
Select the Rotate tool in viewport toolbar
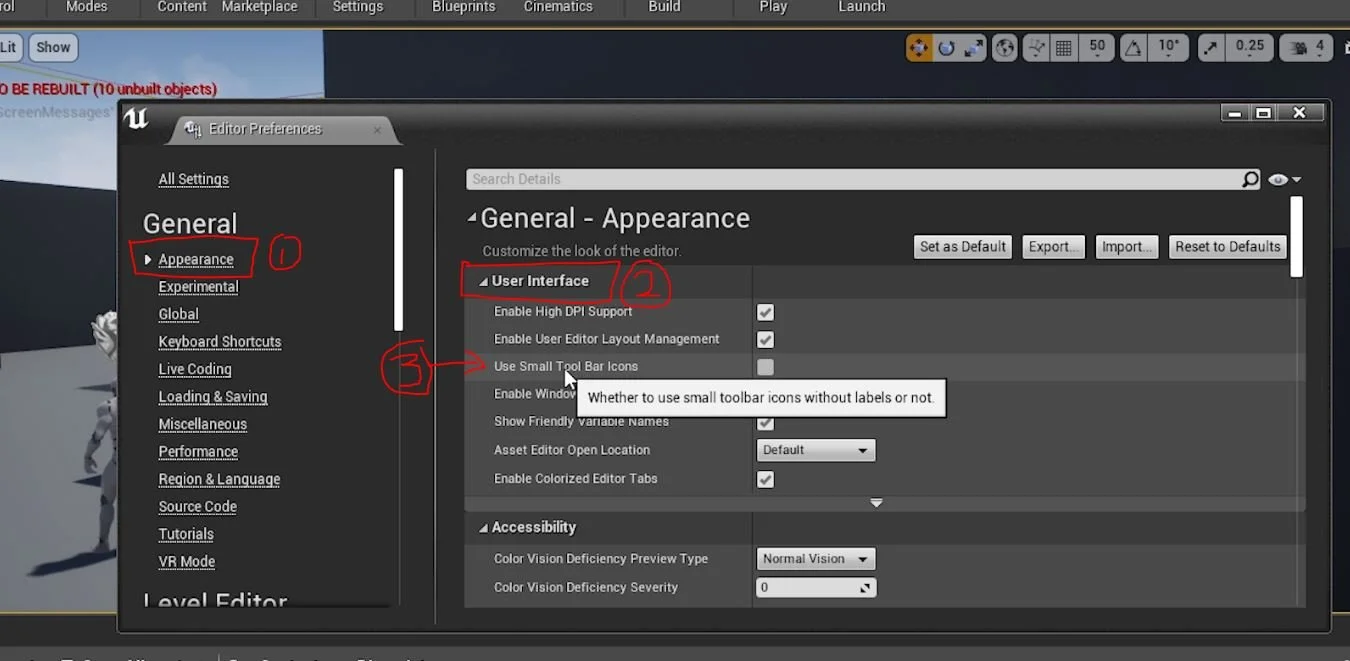point(946,47)
